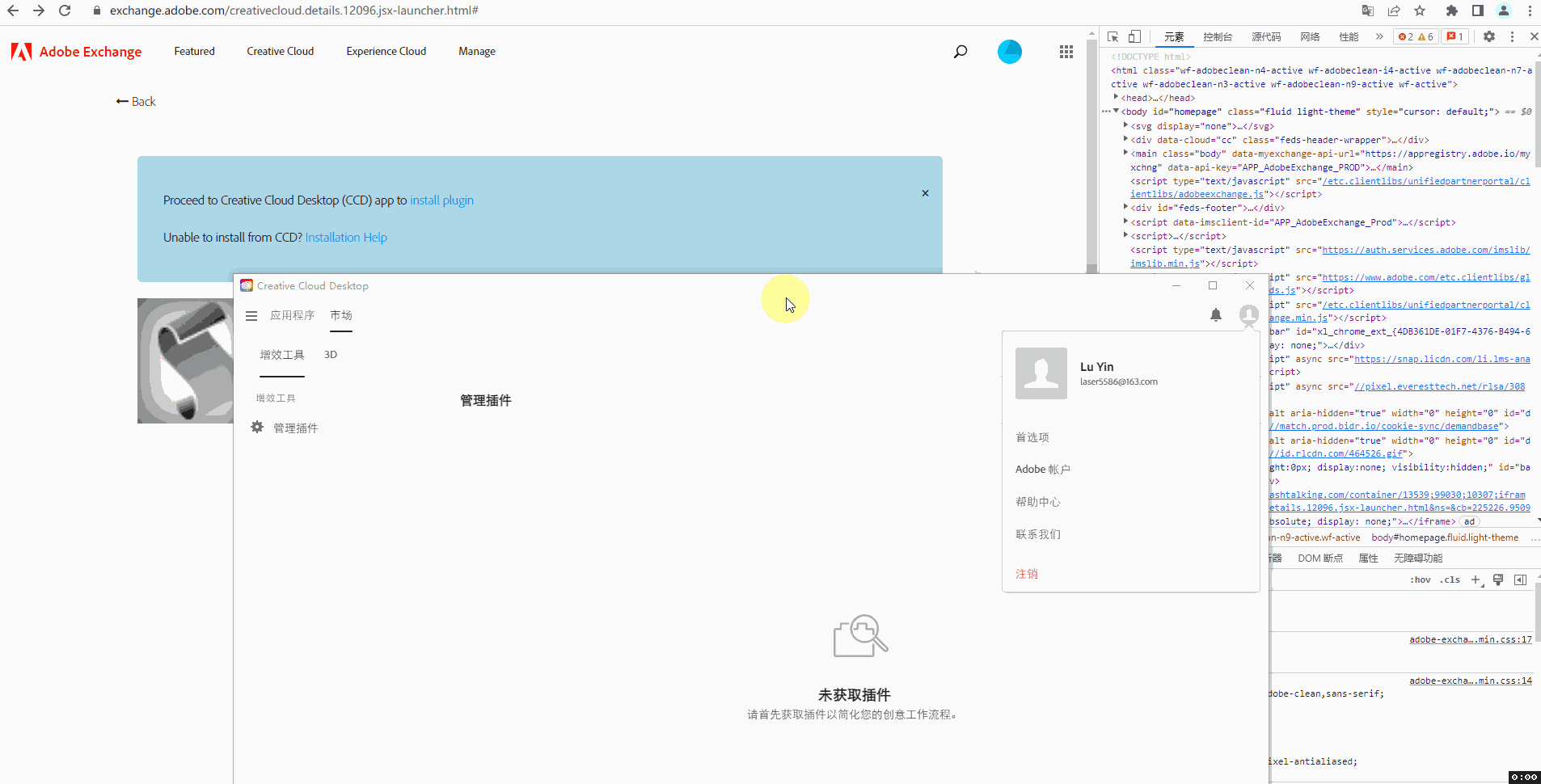Click the new style rule plus icon
1541x784 pixels.
(x=1476, y=580)
